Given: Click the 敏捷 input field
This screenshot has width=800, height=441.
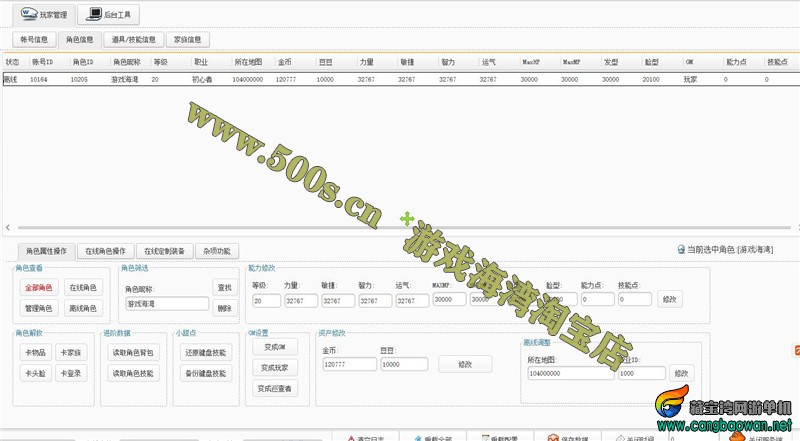Looking at the screenshot, I should pos(338,301).
